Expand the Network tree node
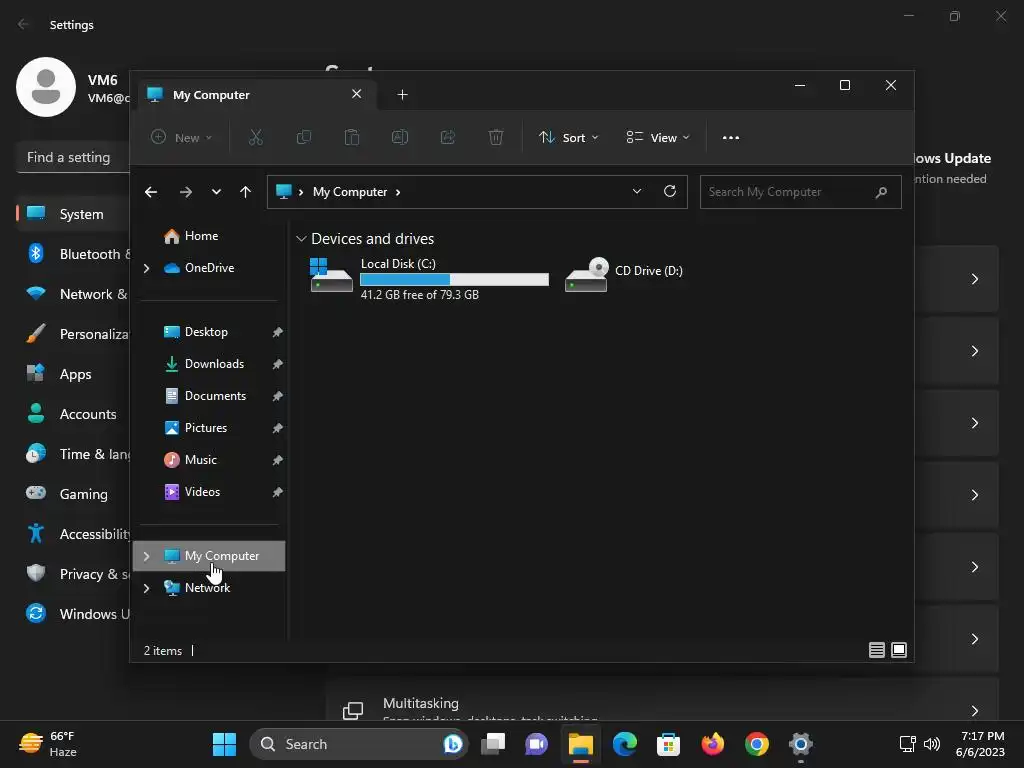The image size is (1024, 768). click(146, 588)
